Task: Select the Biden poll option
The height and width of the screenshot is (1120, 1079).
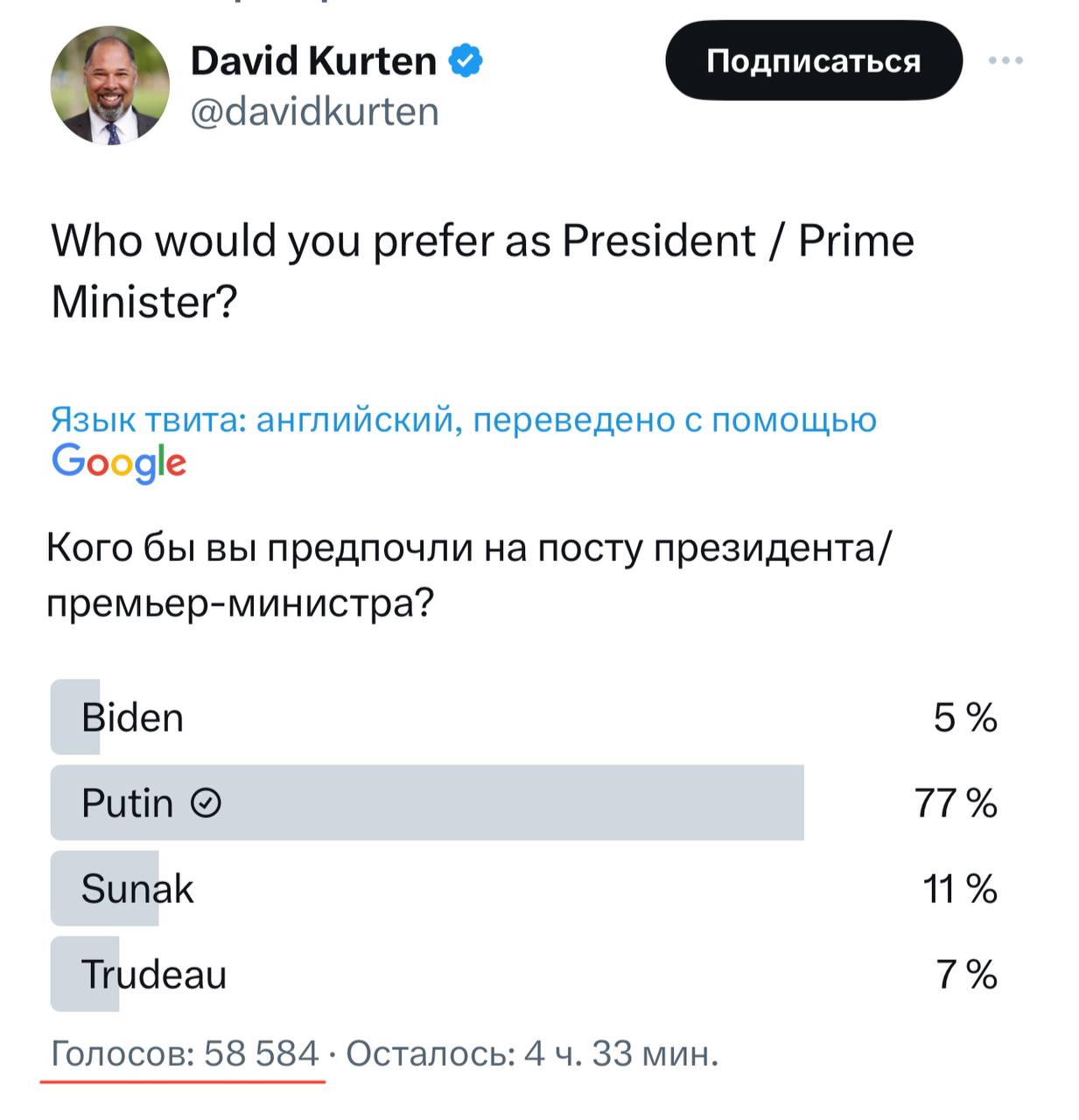Action: (x=524, y=717)
